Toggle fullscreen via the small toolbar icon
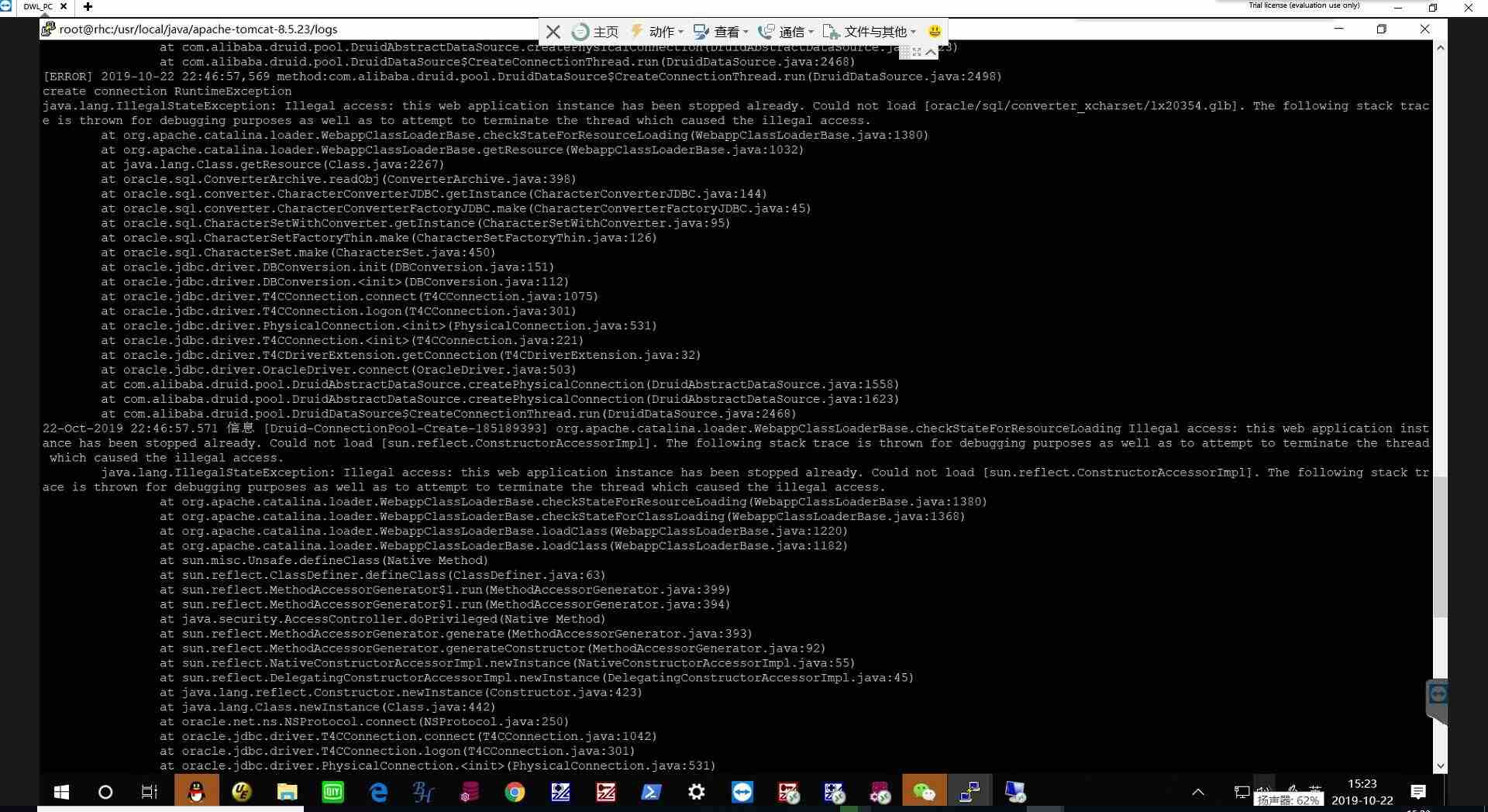 [917, 52]
